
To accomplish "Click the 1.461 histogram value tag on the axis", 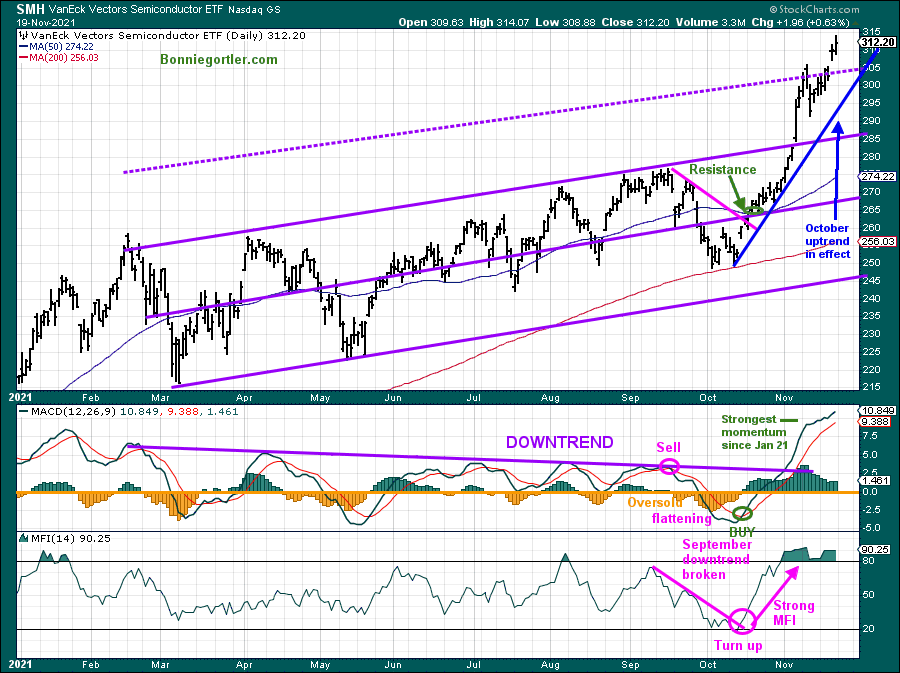I will (x=875, y=481).
